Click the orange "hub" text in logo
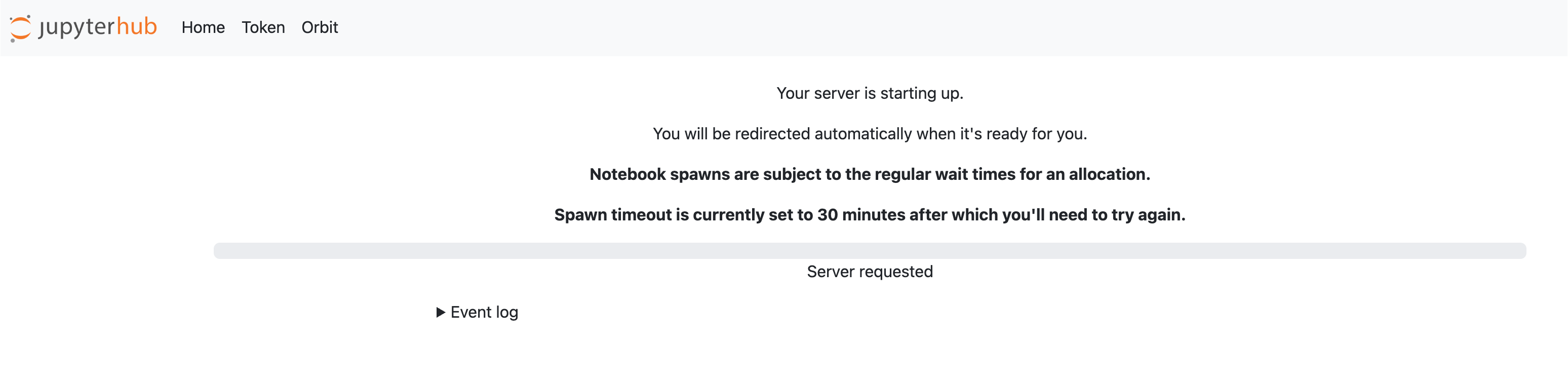Screen dimensions: 1568x379 point(136,26)
